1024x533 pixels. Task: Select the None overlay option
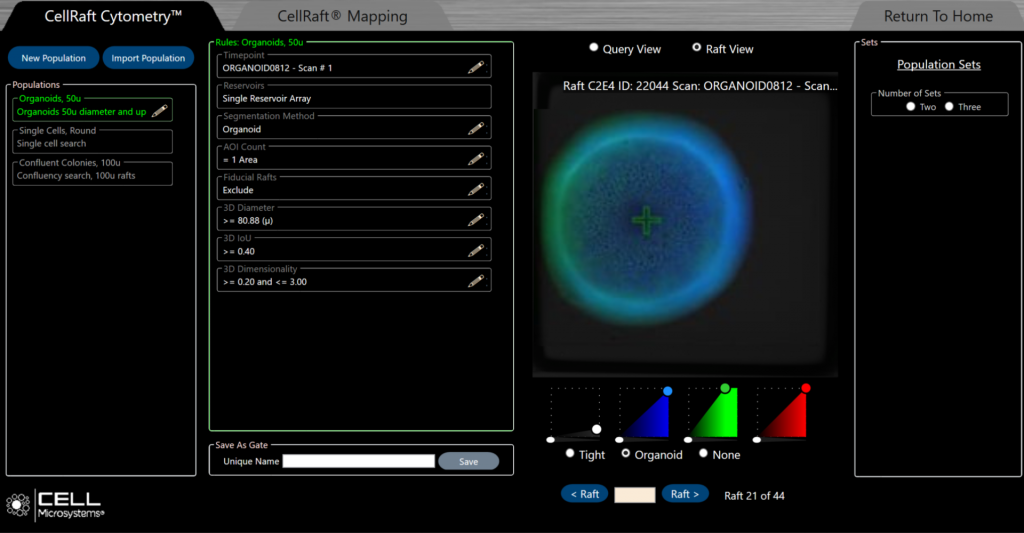point(703,453)
